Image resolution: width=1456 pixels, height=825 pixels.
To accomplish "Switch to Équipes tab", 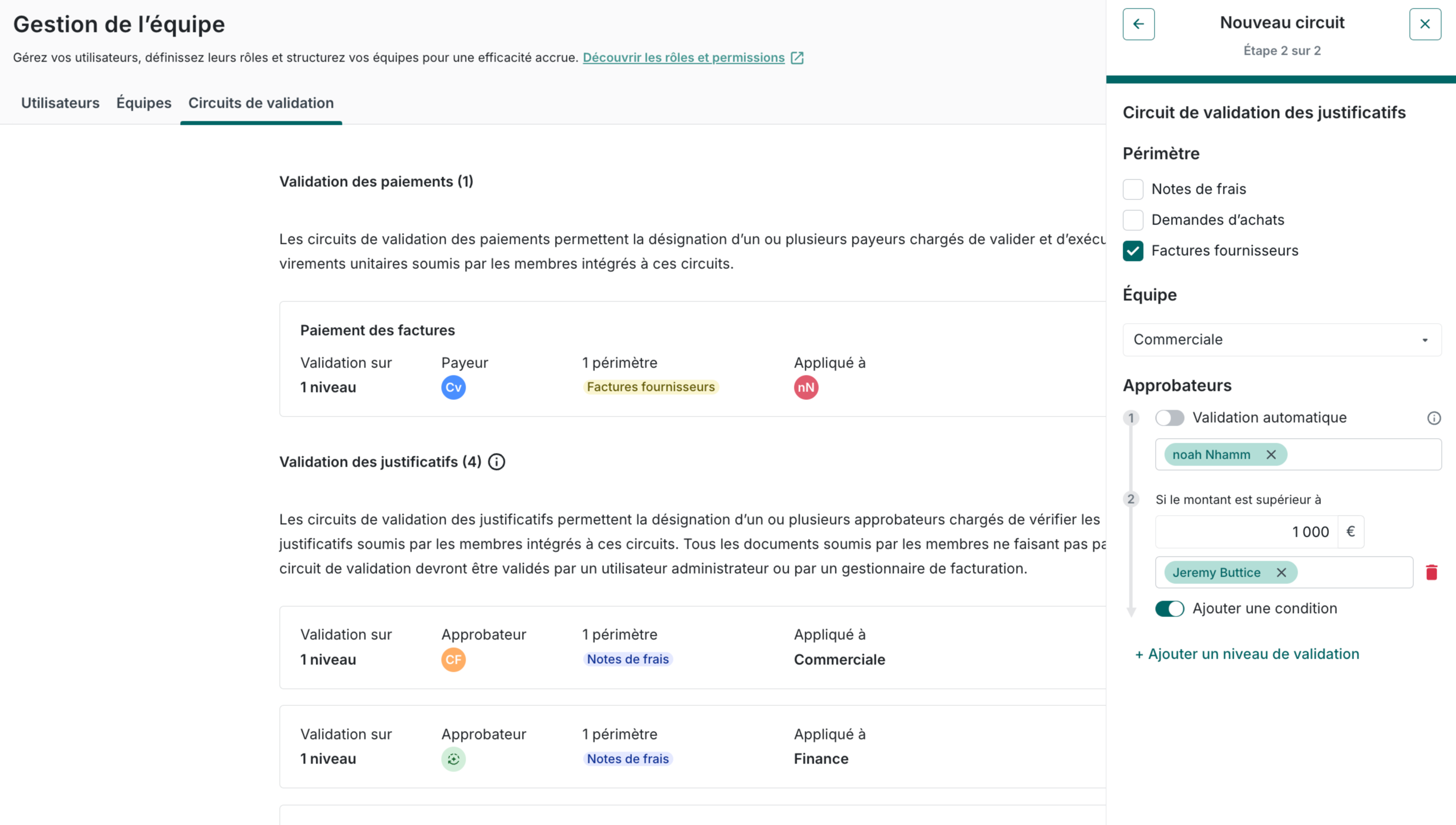I will tap(144, 103).
